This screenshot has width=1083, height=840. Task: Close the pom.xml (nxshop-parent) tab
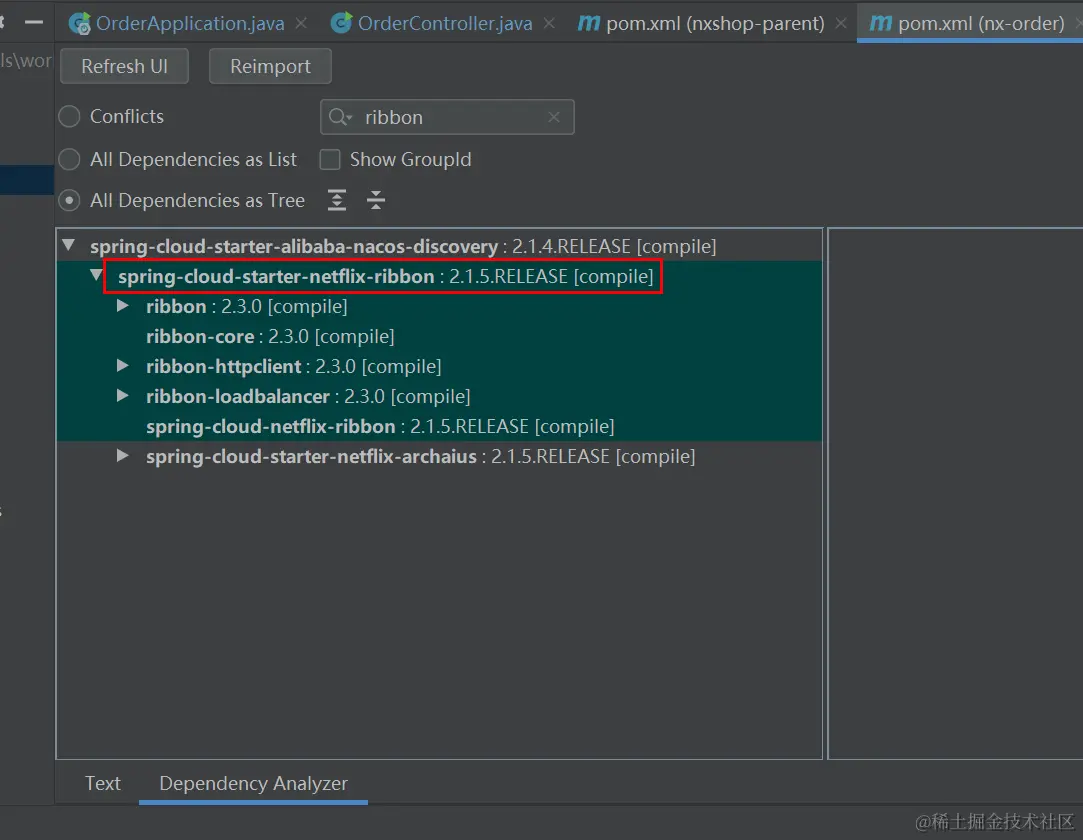coord(841,23)
